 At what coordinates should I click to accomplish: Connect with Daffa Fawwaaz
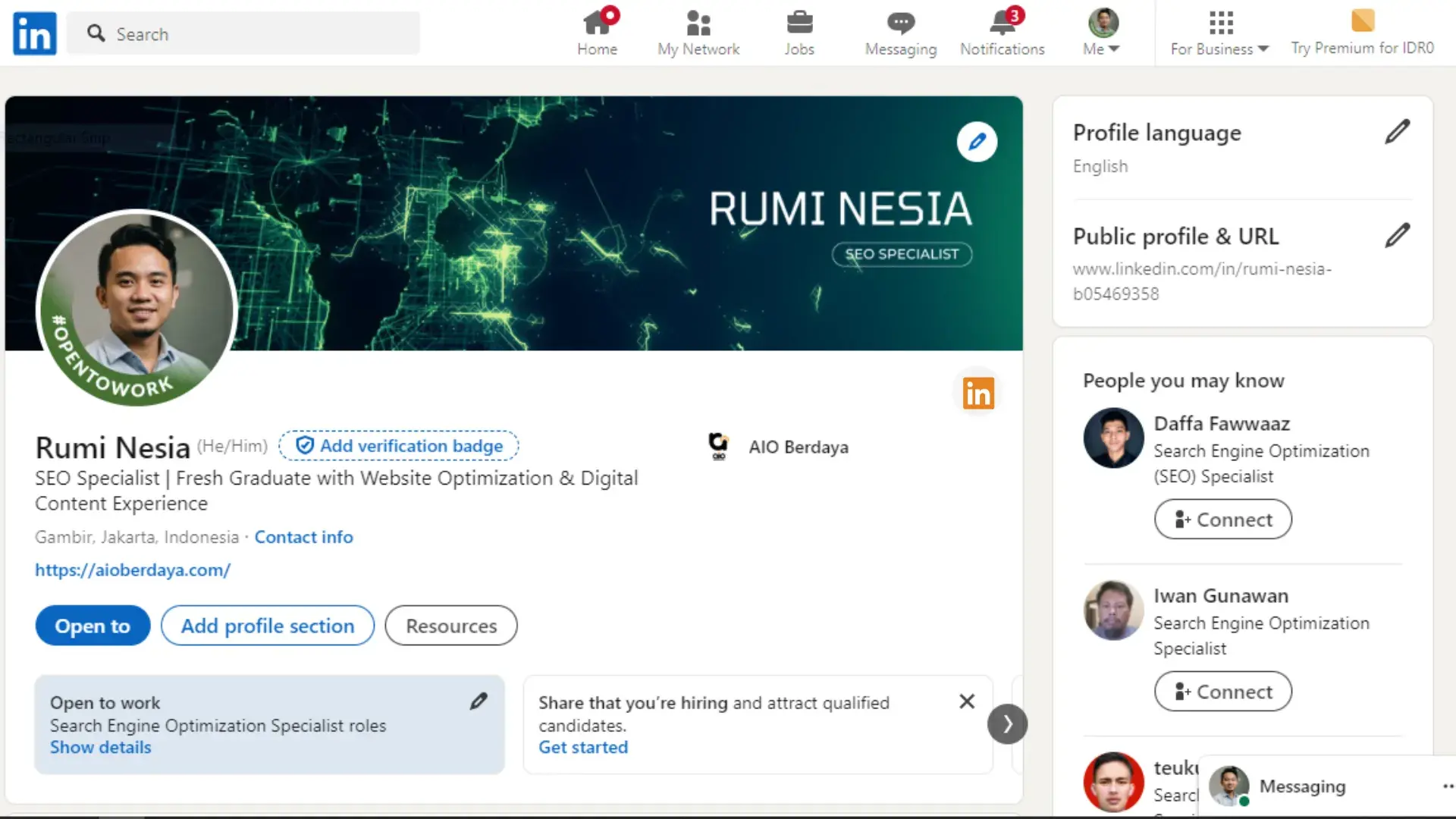click(1223, 519)
